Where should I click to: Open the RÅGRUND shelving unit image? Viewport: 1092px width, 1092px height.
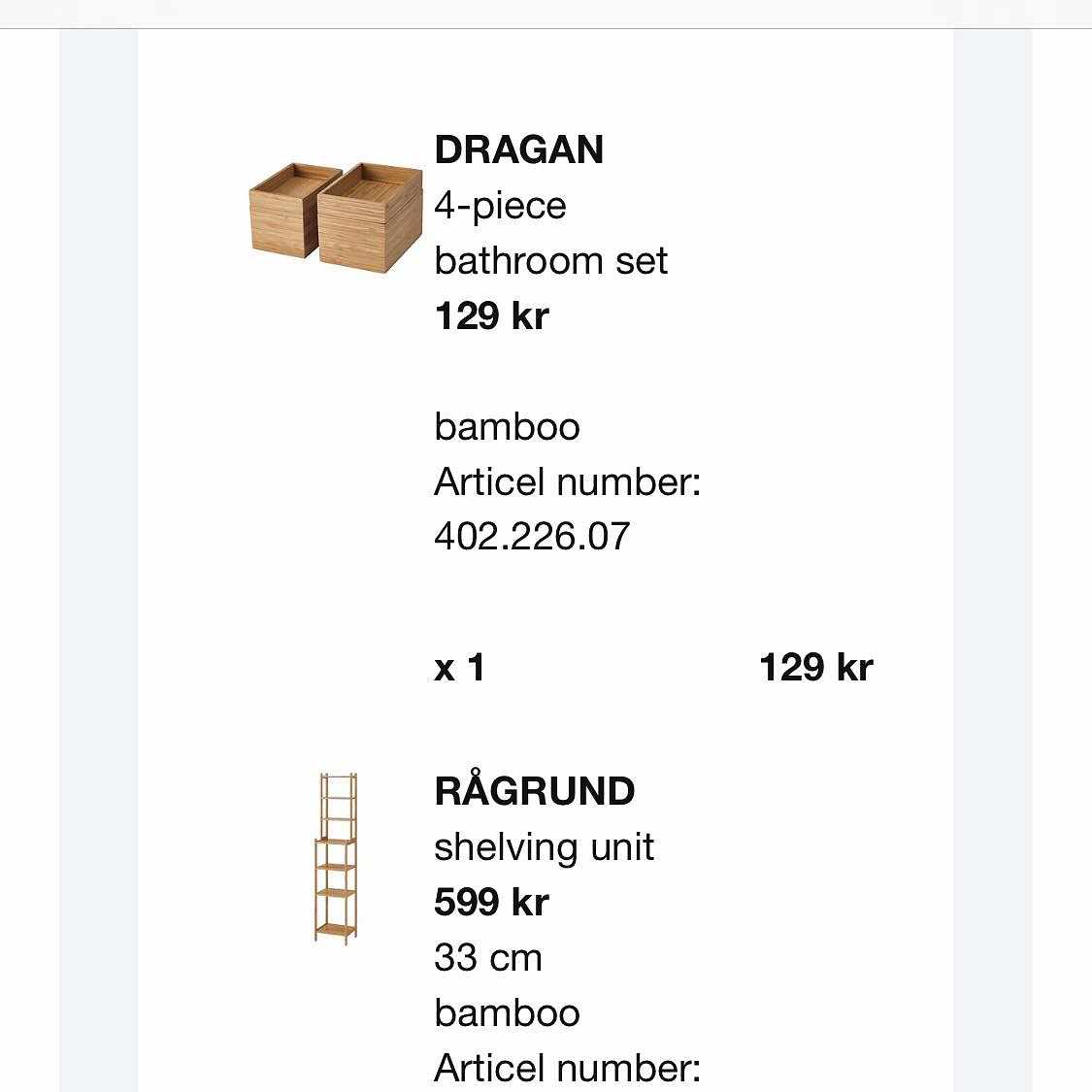(x=336, y=858)
